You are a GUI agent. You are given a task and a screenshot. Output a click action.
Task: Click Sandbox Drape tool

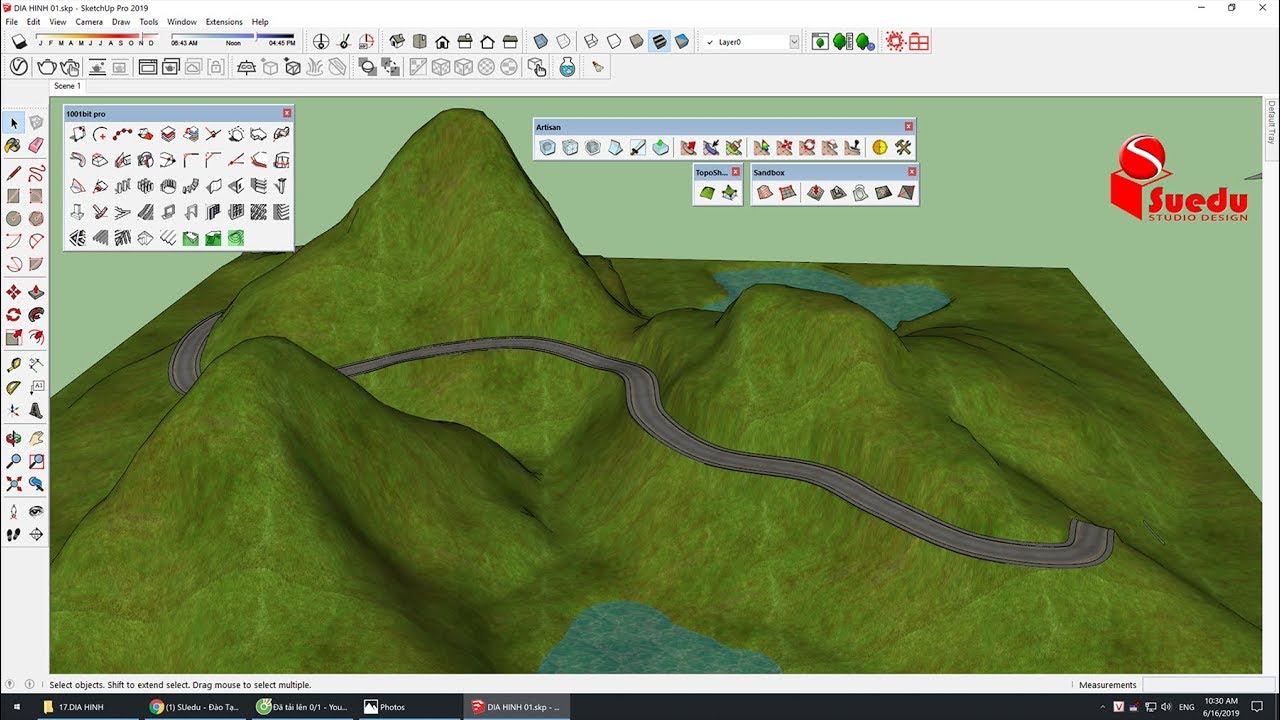pos(861,192)
